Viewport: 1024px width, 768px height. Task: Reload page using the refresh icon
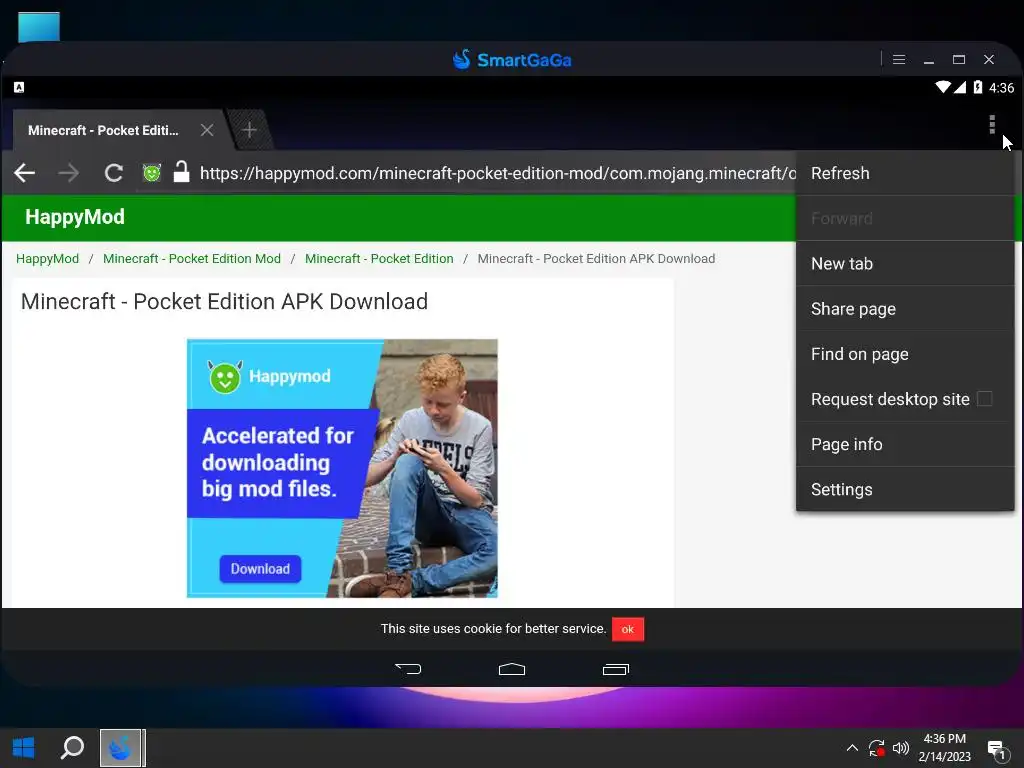114,173
